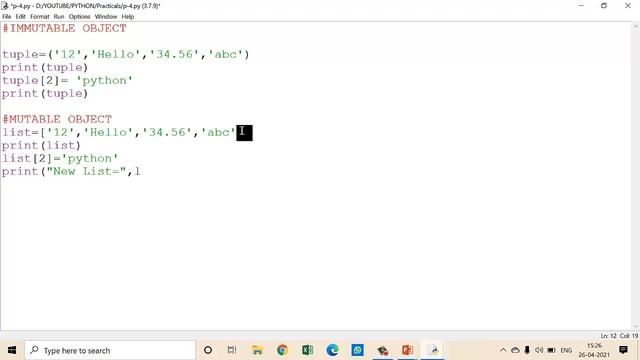Open OneDrive cloud tray icon
The width and height of the screenshot is (640, 360).
click(515, 350)
